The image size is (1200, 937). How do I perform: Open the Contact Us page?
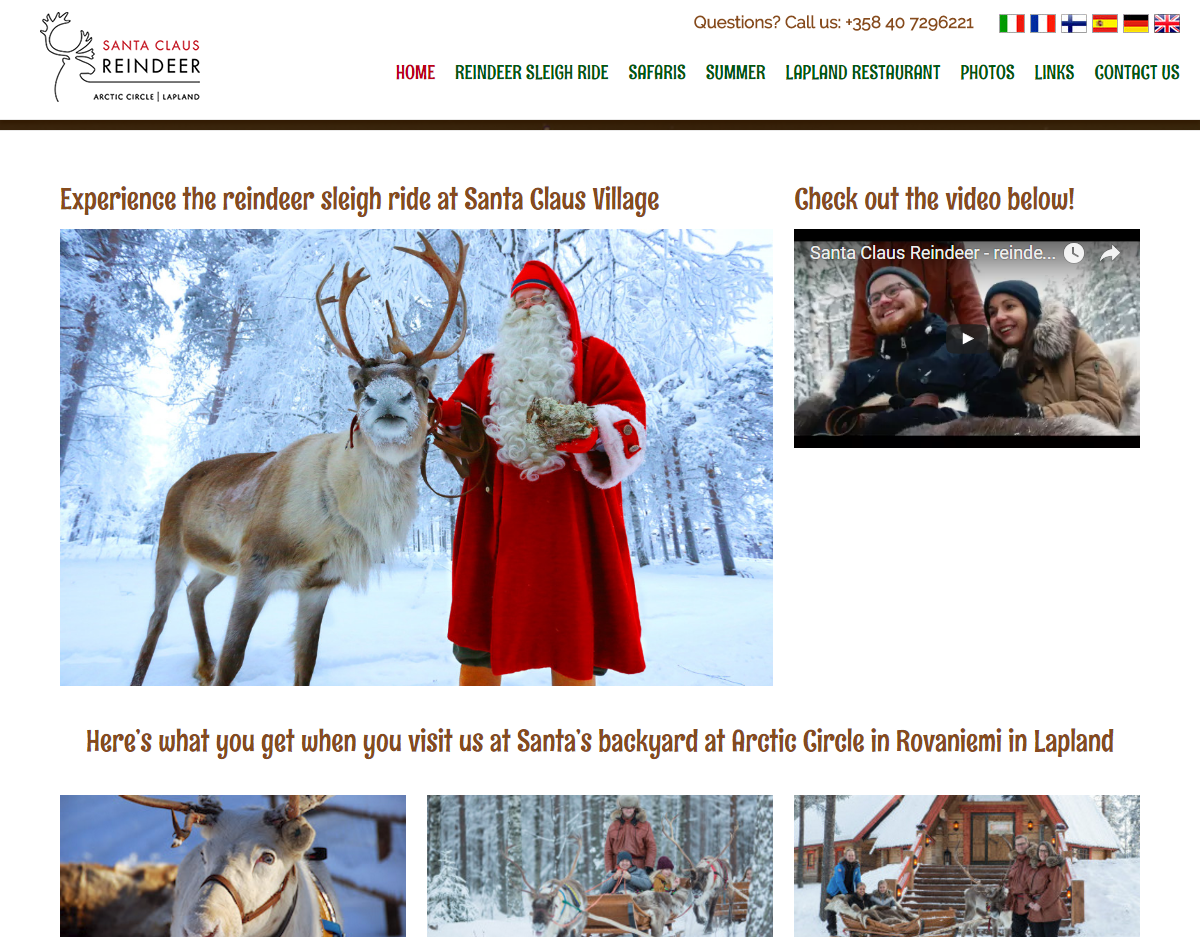(x=1137, y=72)
